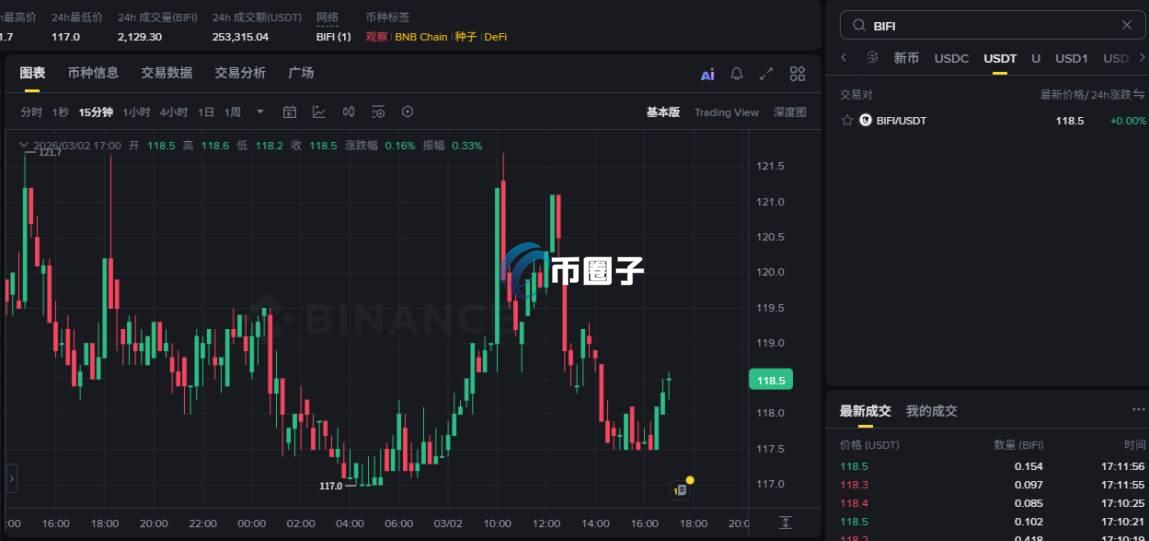Change candlestick chart type icon

pos(349,112)
